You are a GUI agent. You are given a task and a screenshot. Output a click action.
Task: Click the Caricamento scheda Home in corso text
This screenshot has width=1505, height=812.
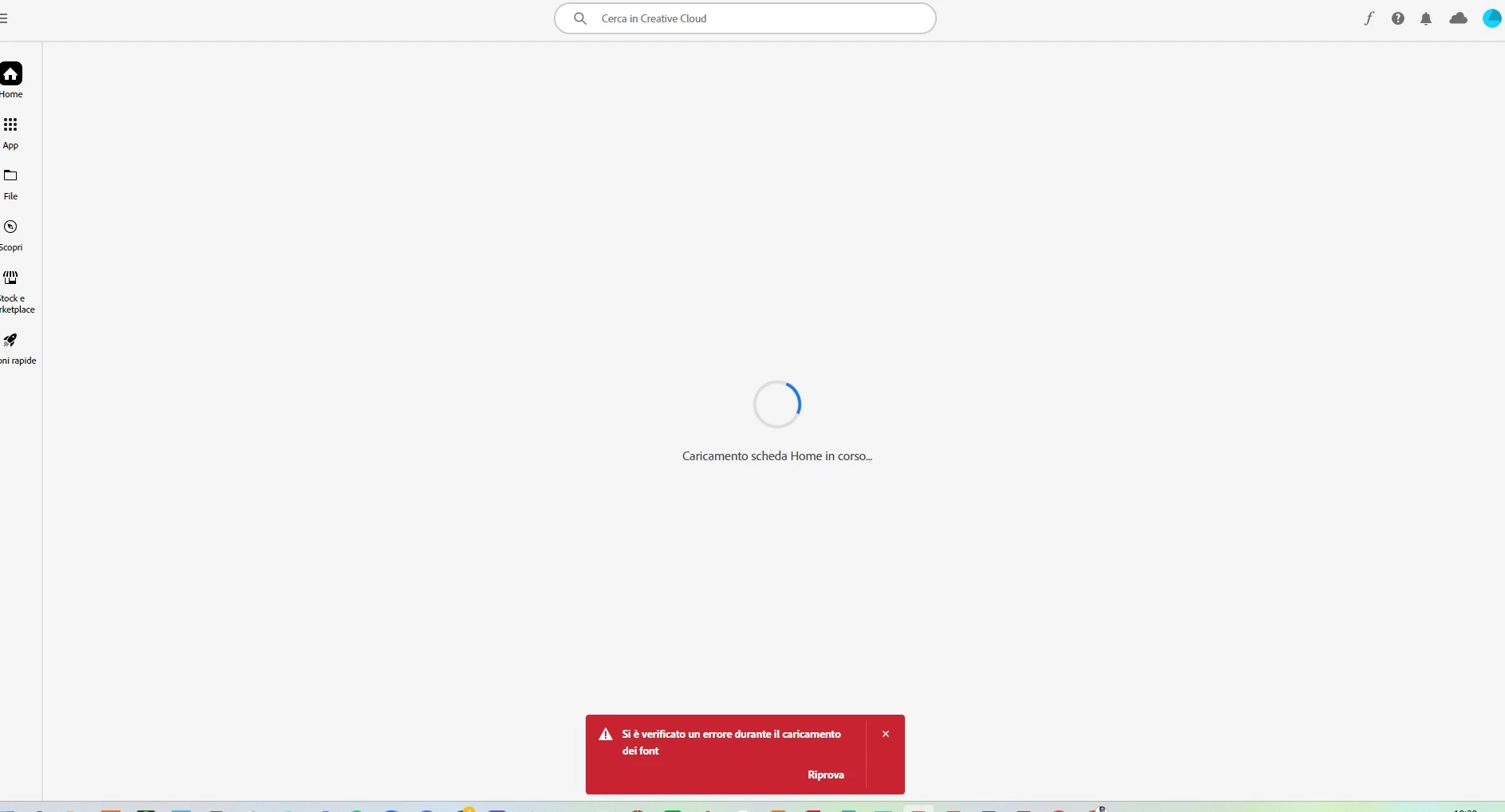777,456
